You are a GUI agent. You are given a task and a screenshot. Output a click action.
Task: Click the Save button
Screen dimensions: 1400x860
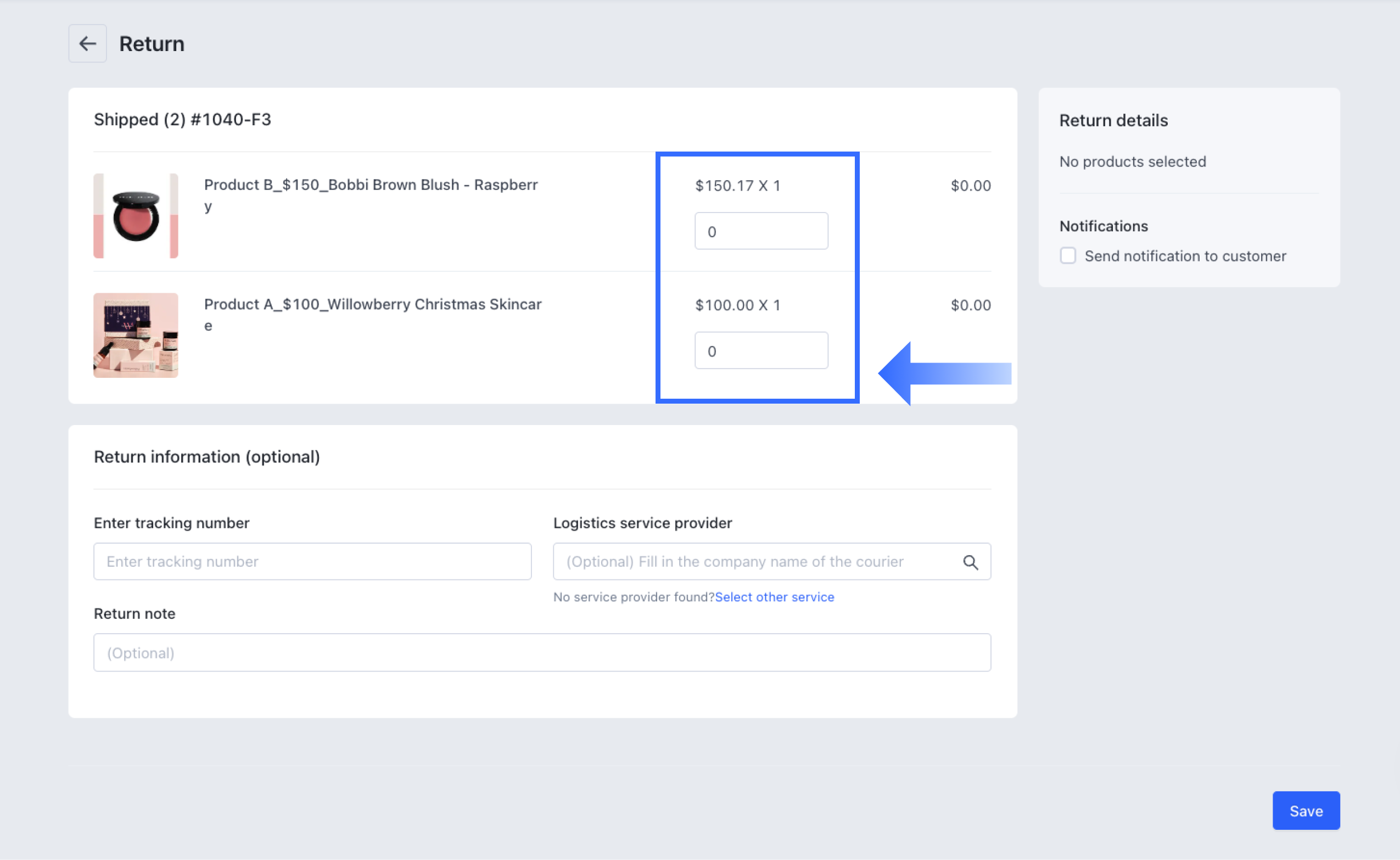1306,810
